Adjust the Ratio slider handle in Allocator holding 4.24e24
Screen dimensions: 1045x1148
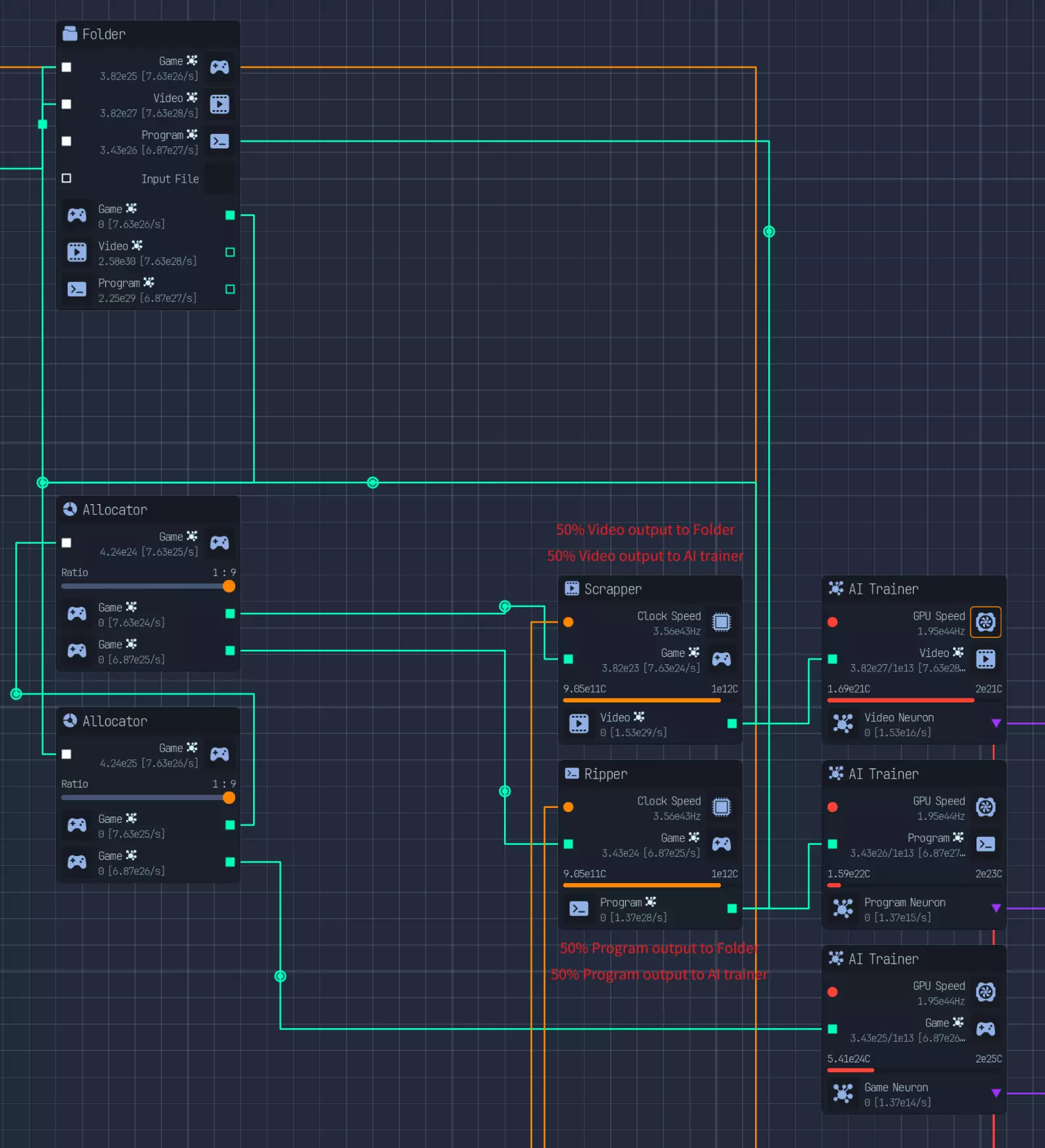[229, 587]
